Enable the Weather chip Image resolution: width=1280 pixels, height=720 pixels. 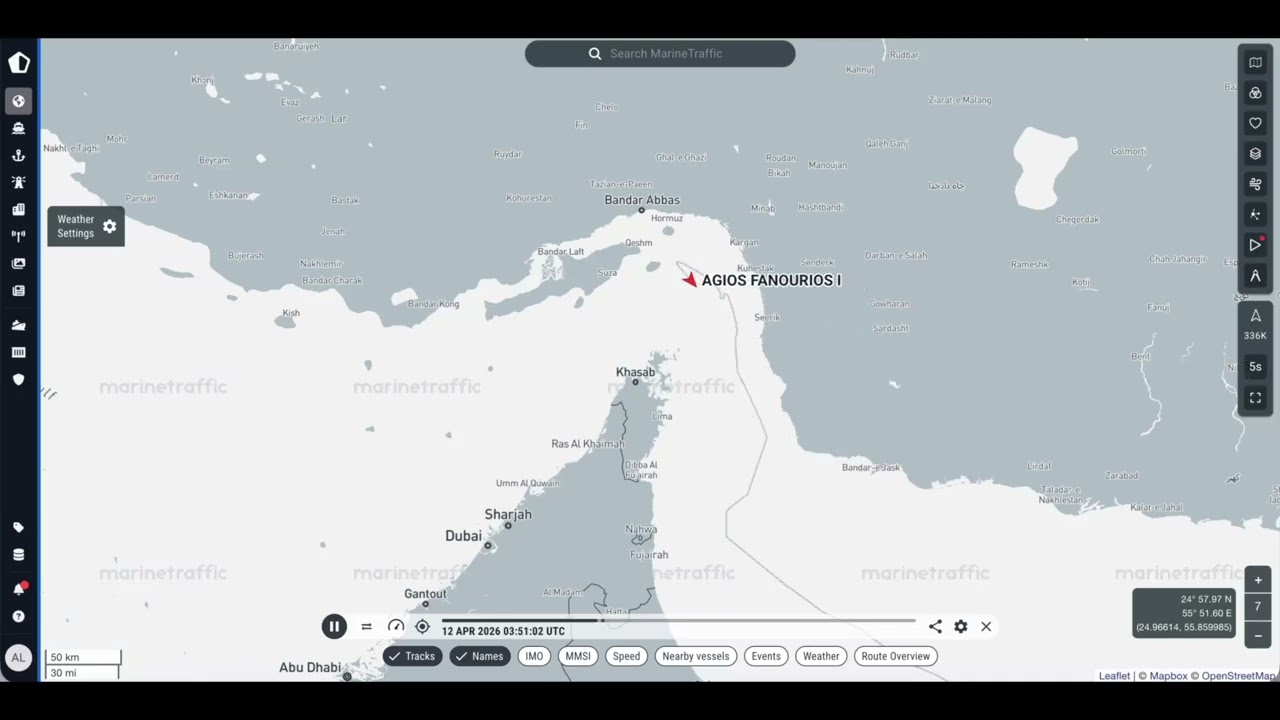tap(821, 656)
